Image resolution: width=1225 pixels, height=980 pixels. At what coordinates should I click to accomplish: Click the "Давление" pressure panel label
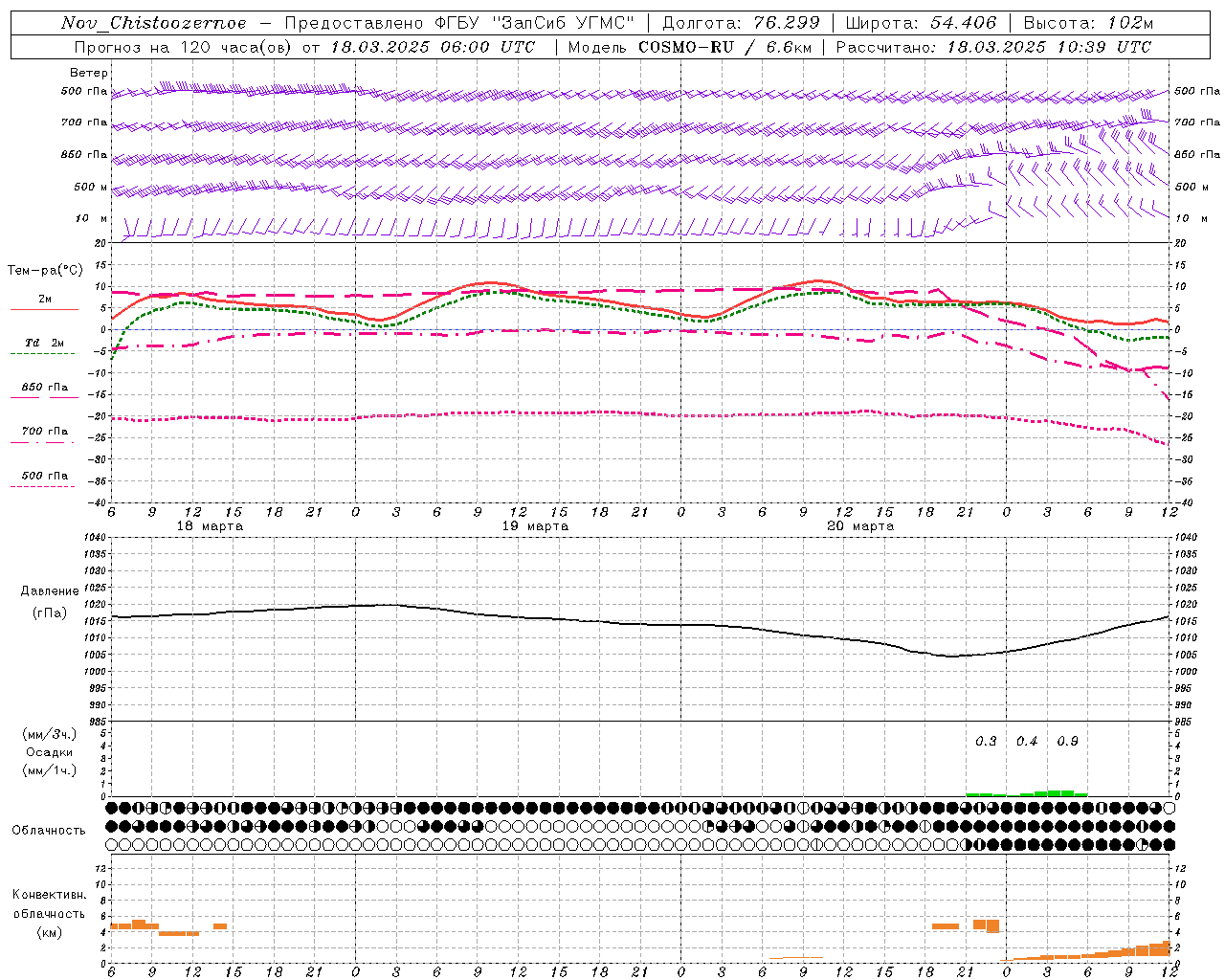click(x=50, y=591)
